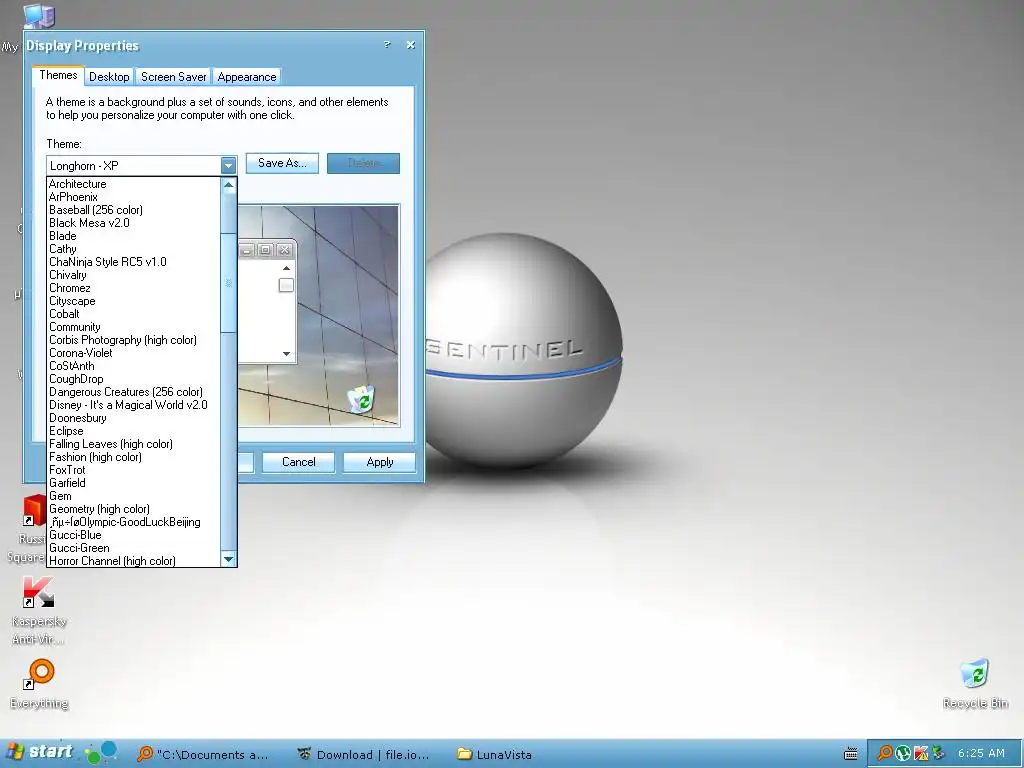Screen dimensions: 1024x768
Task: Select ChaNinja Style RC5 v1.0 theme
Action: click(134, 262)
